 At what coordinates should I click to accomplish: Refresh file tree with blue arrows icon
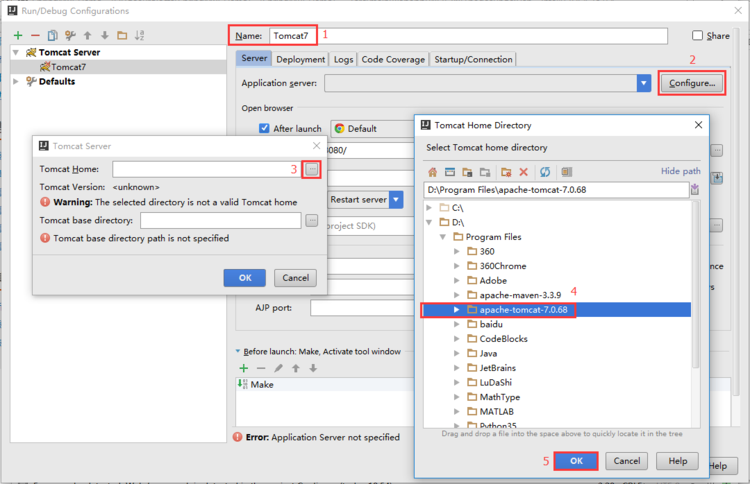[545, 172]
